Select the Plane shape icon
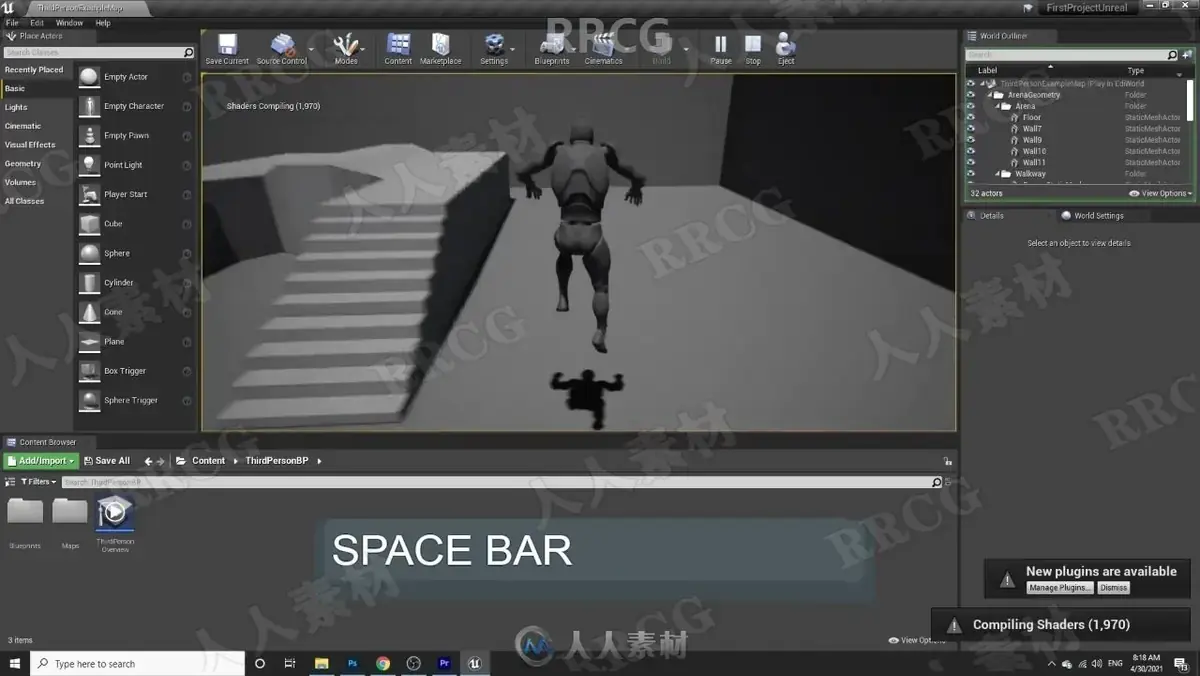This screenshot has height=676, width=1200. (90, 341)
